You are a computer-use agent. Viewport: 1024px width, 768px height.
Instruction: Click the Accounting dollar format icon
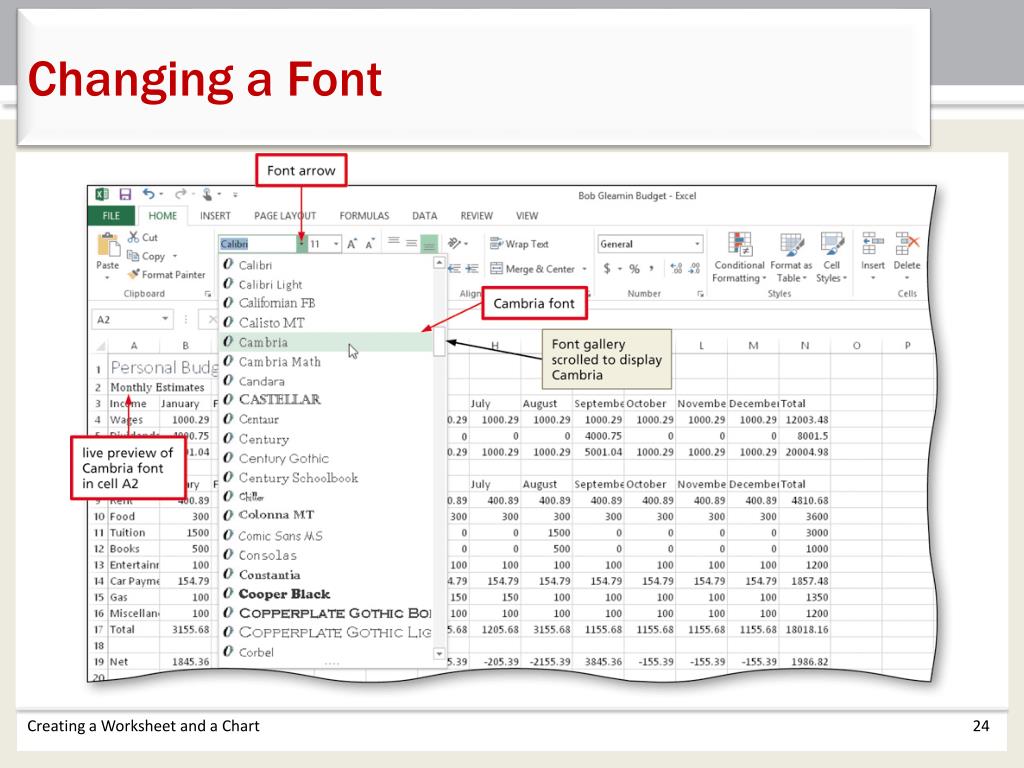pyautogui.click(x=607, y=268)
